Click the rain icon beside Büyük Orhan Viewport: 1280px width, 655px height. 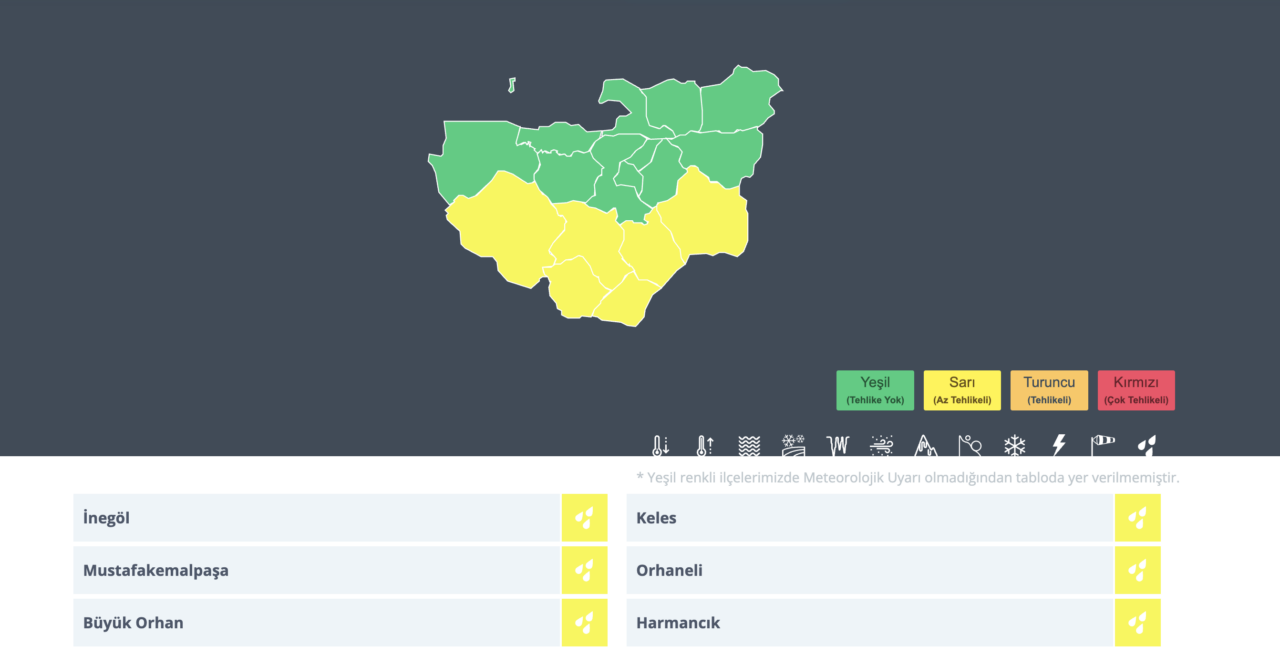pos(584,622)
